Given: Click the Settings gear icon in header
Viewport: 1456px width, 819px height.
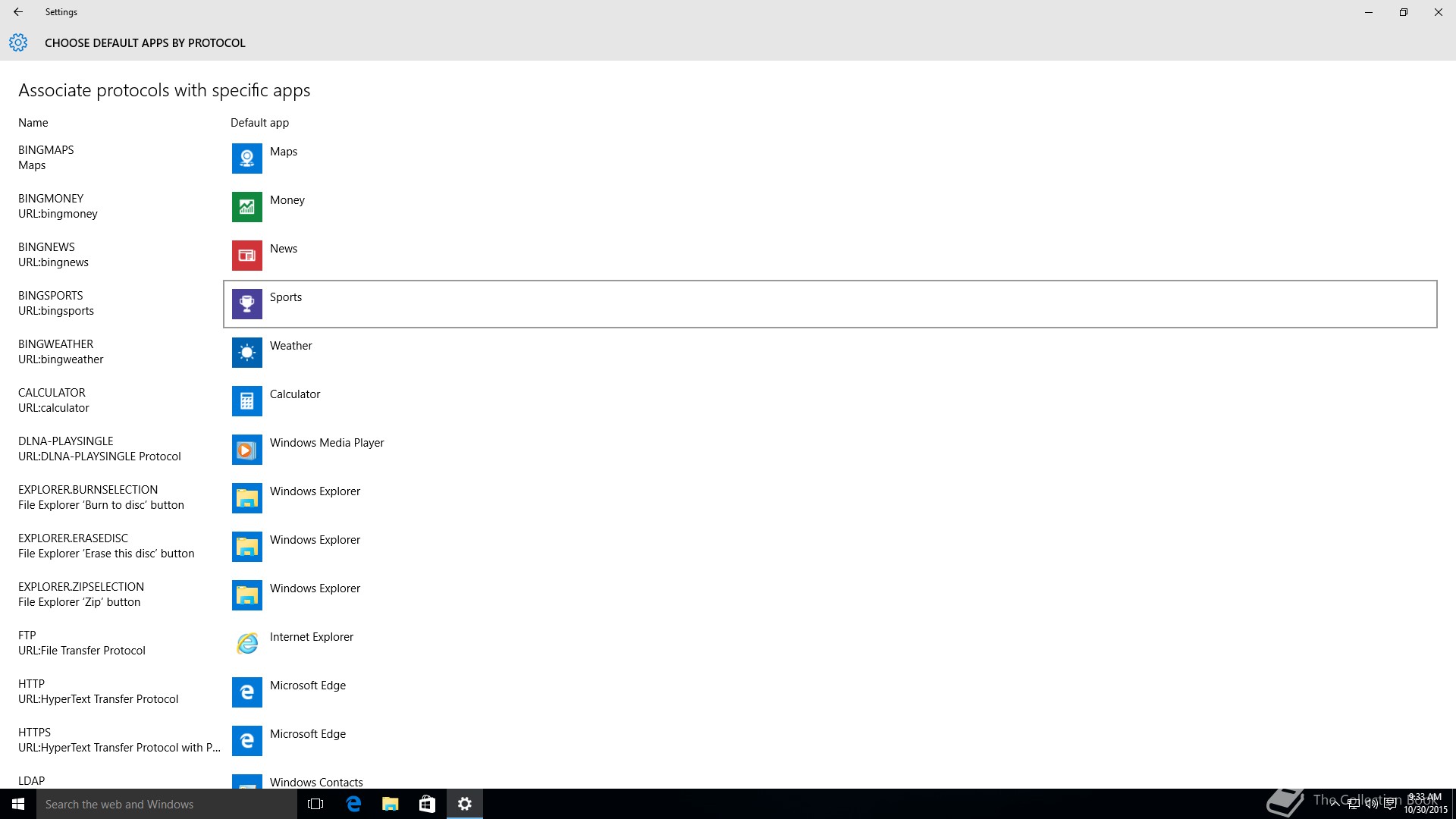Looking at the screenshot, I should [18, 42].
